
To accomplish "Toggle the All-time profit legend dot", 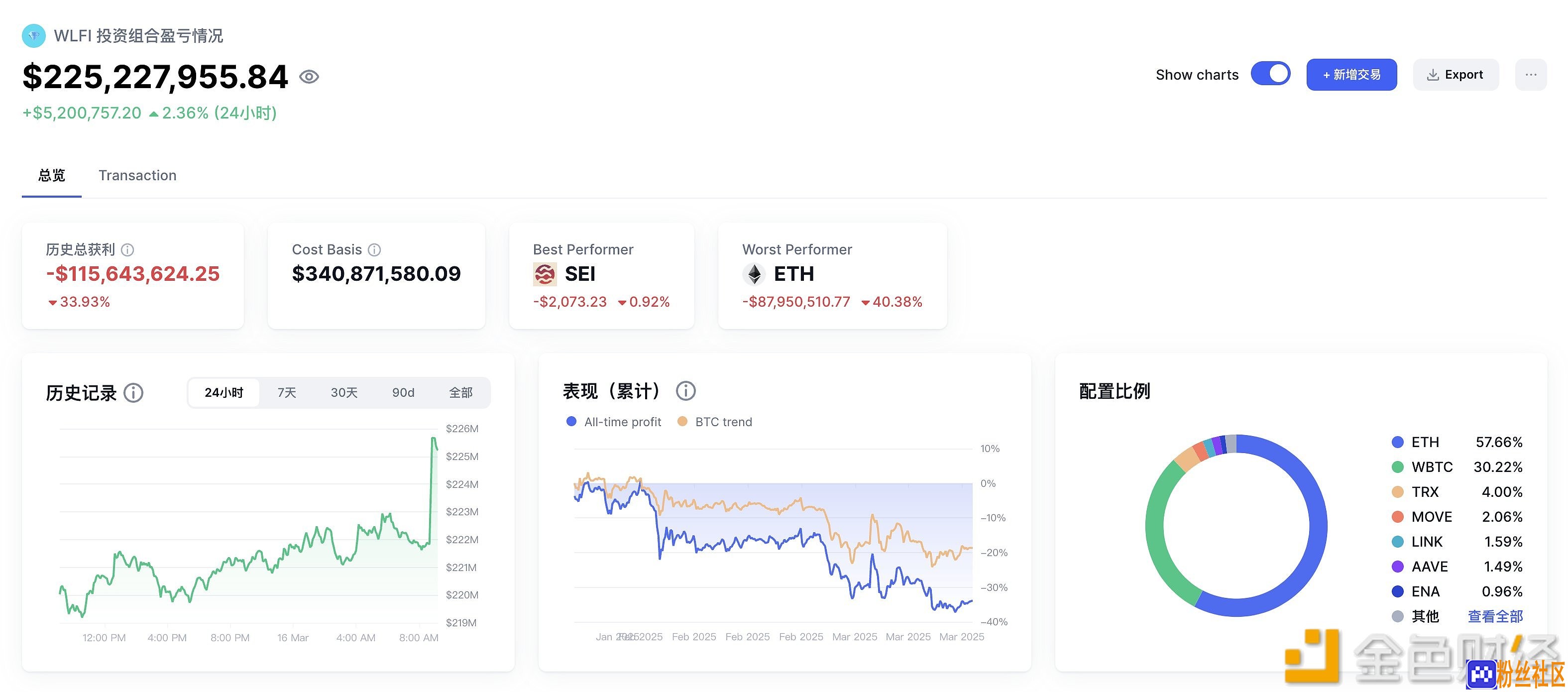I will pyautogui.click(x=571, y=422).
